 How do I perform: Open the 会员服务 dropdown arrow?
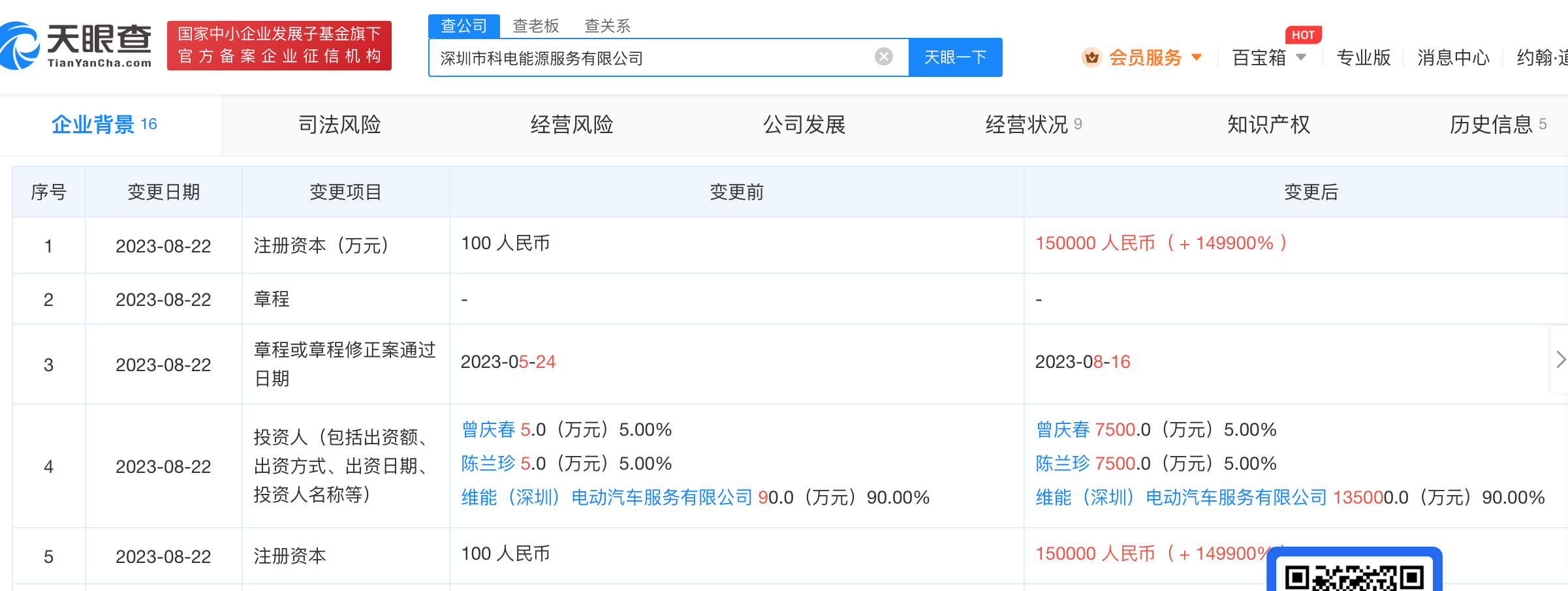pyautogui.click(x=1197, y=57)
